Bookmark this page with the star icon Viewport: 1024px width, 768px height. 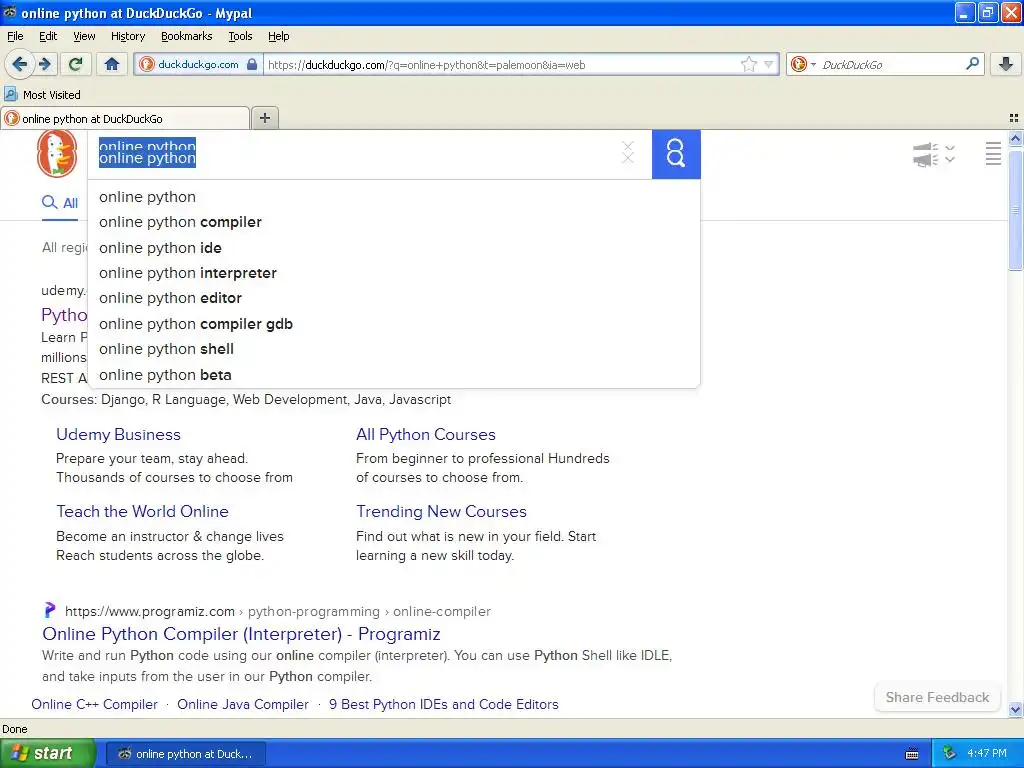tap(748, 64)
